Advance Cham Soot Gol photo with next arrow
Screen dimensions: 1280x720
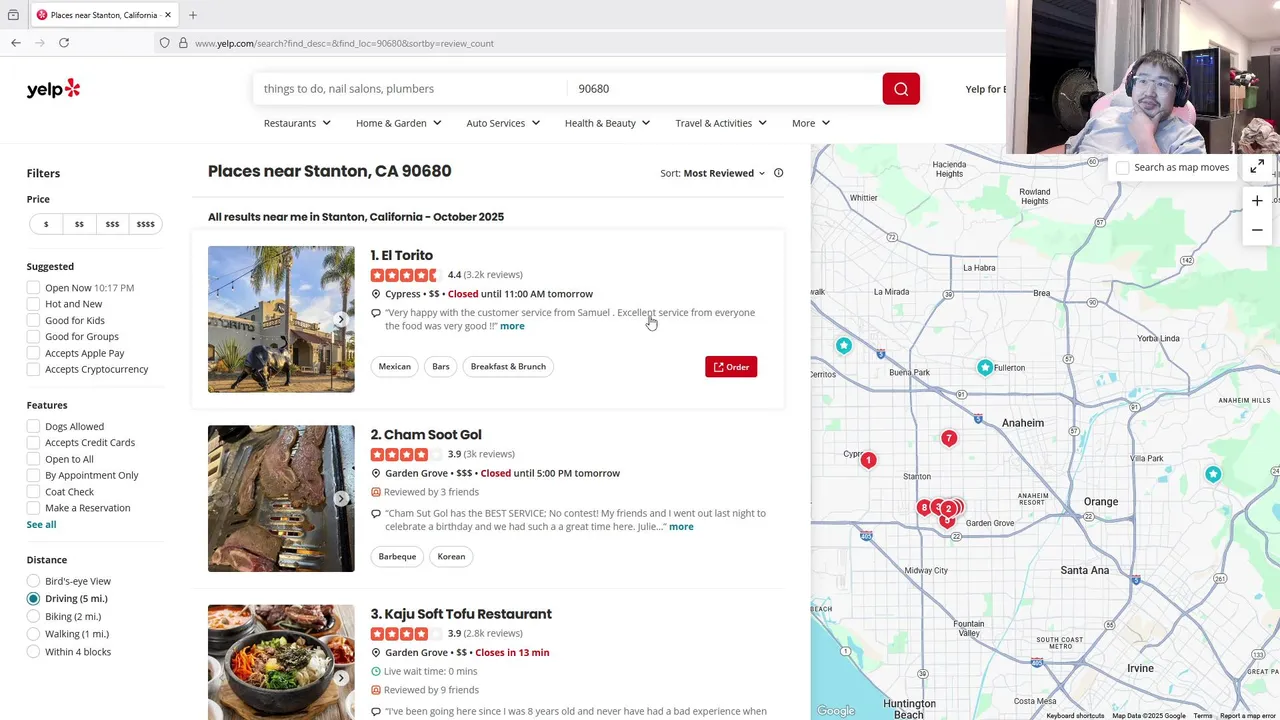(341, 499)
